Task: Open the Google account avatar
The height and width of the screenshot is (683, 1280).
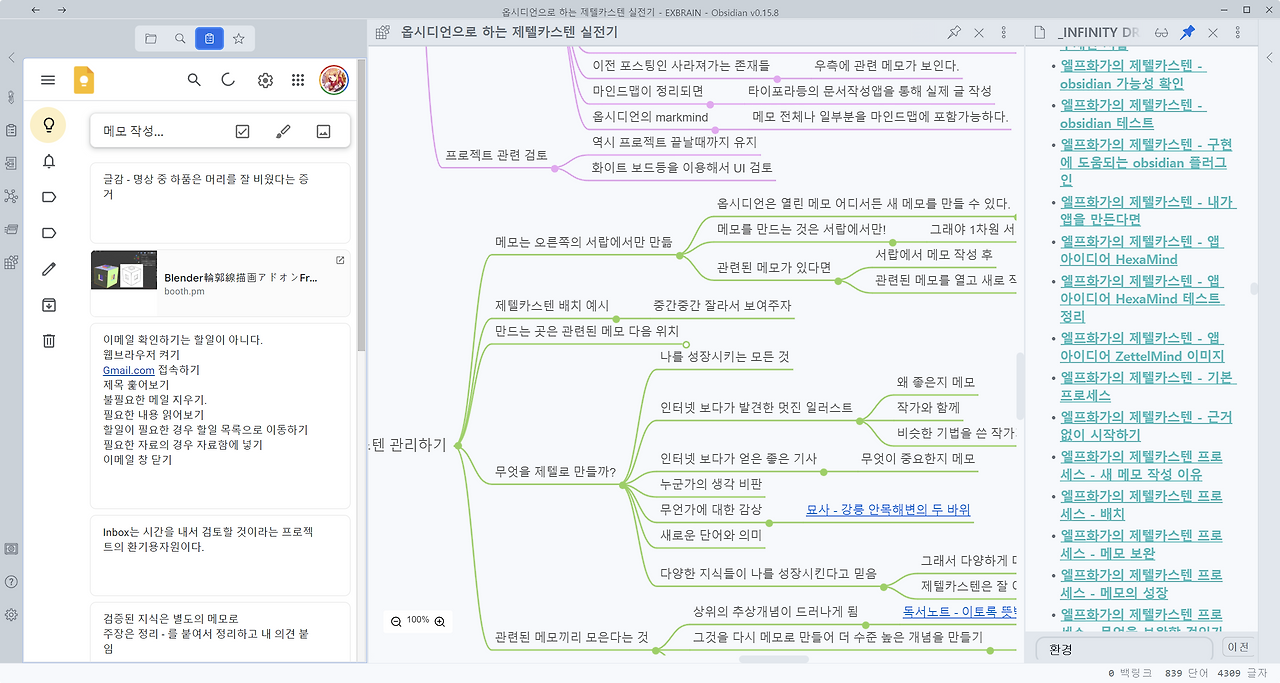Action: tap(334, 80)
